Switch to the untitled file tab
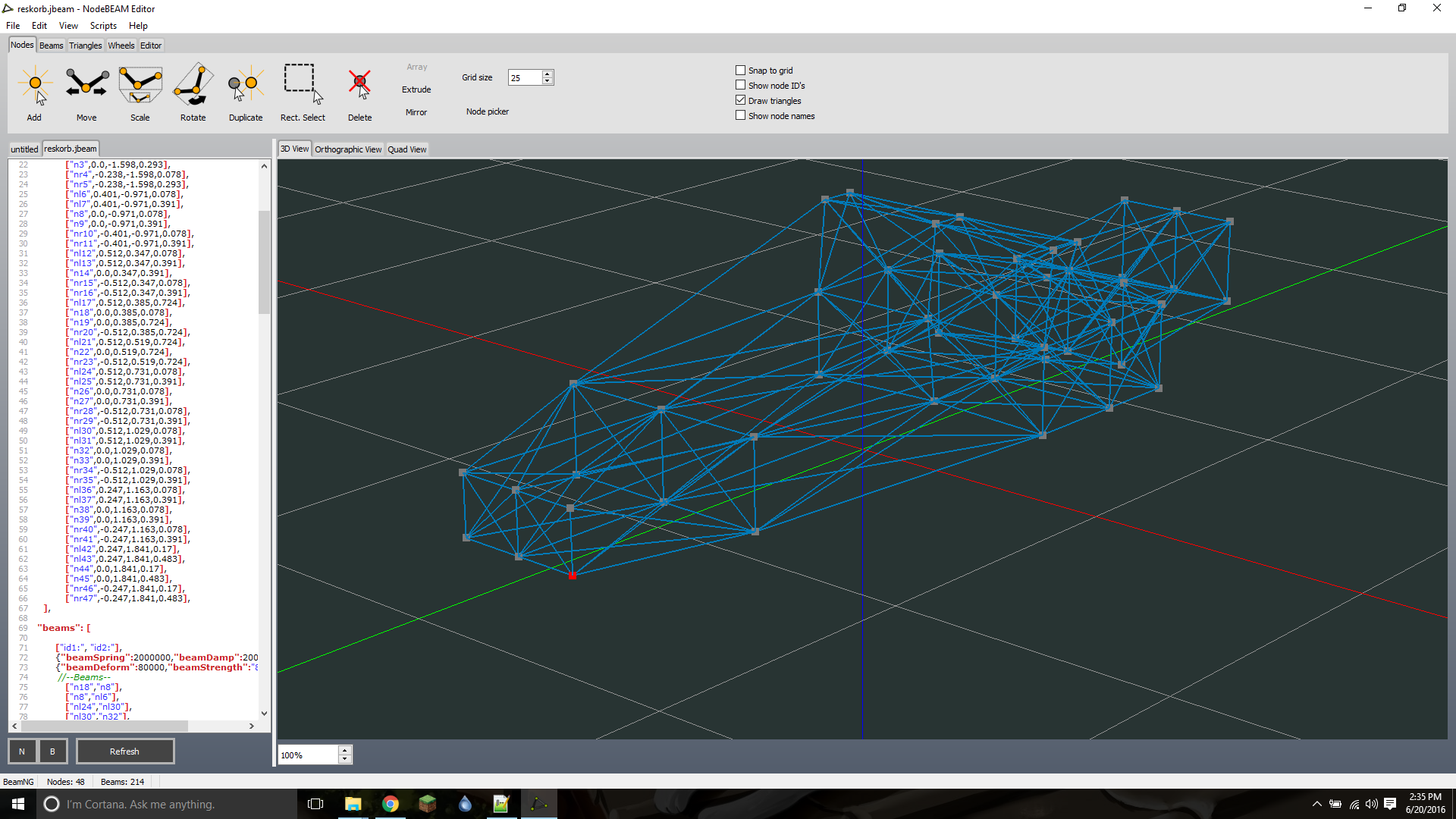Screen dimensions: 1456x819 tap(24, 149)
